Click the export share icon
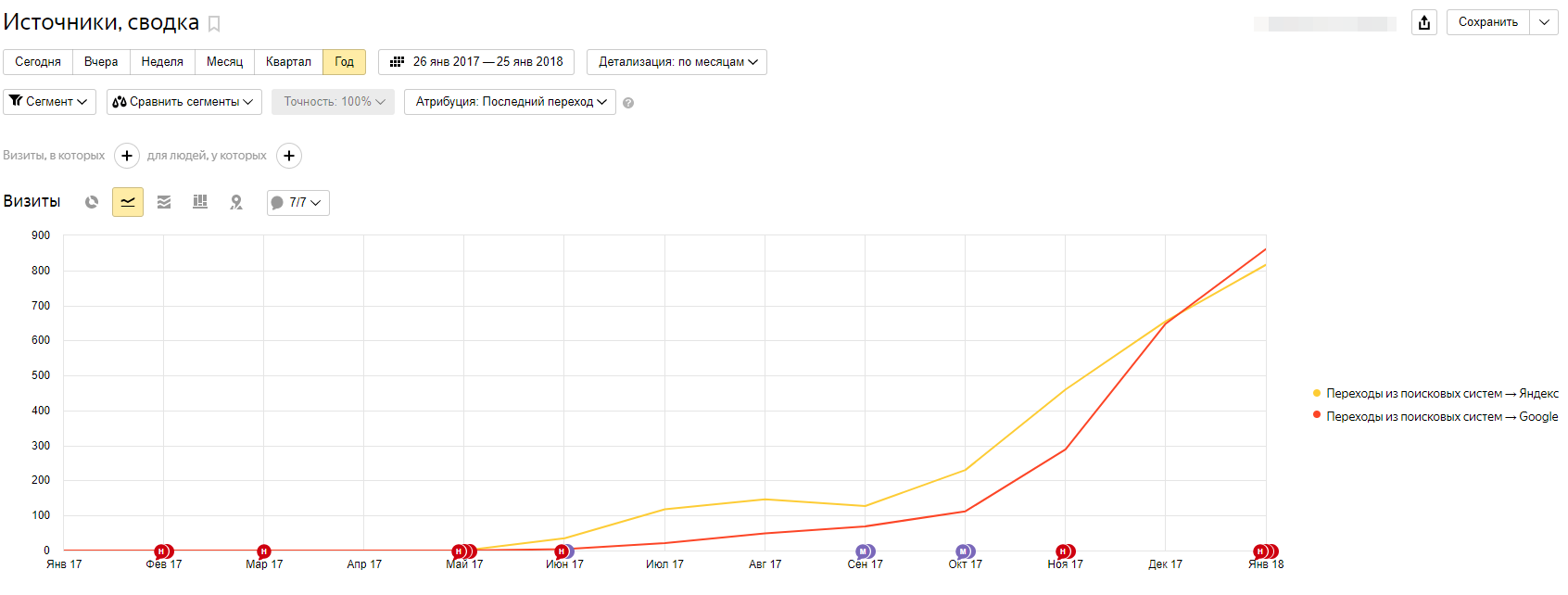Screen dimensions: 1568x595 [x=1424, y=22]
